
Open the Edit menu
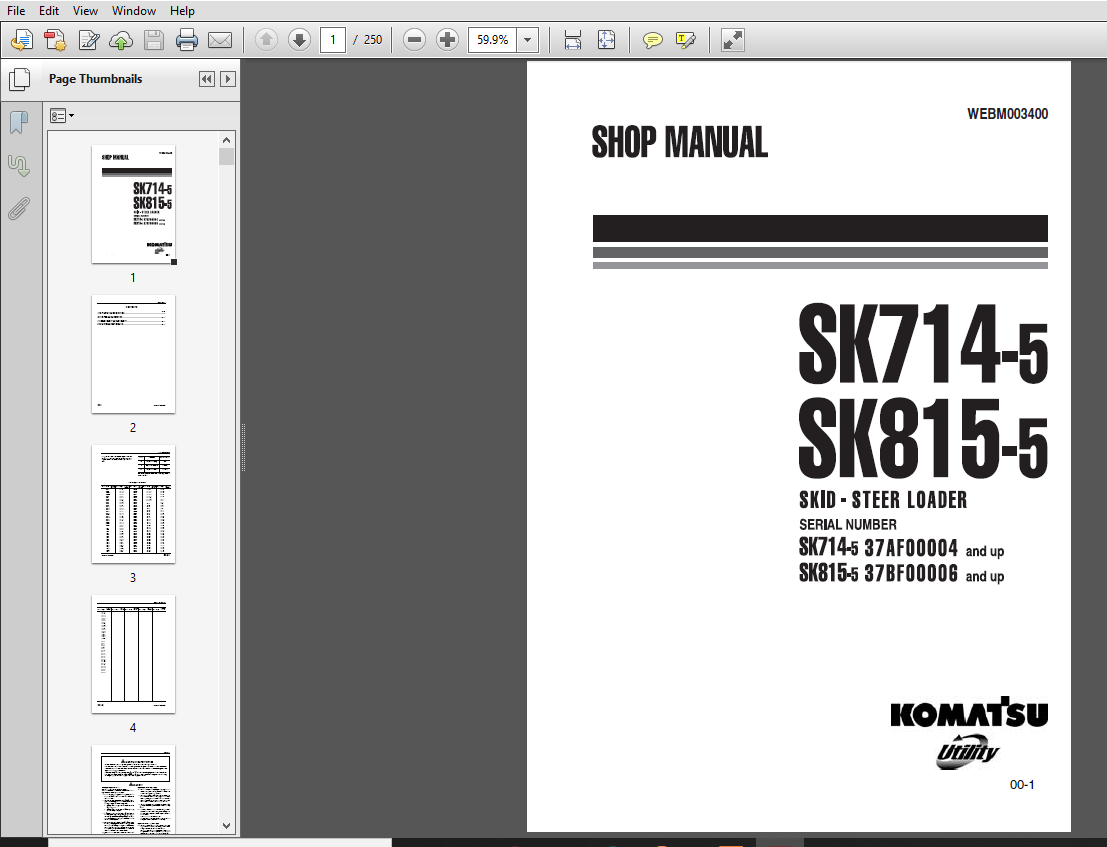tap(49, 11)
